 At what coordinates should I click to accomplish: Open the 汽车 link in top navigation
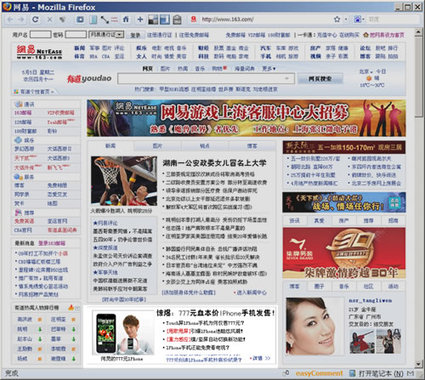point(266,48)
